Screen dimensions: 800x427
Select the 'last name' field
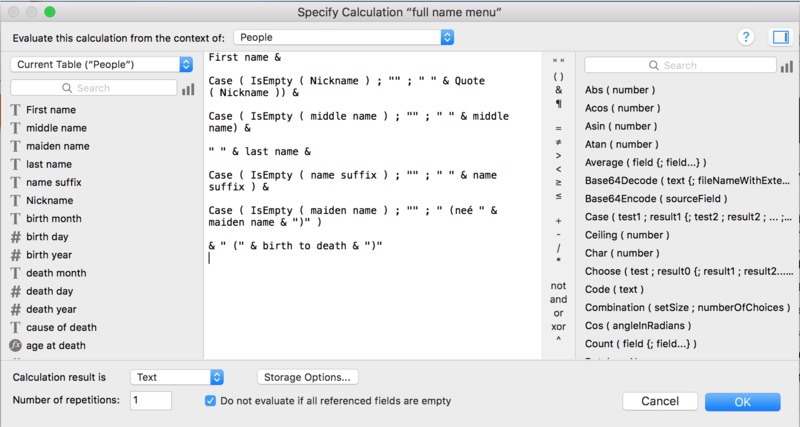coord(49,164)
